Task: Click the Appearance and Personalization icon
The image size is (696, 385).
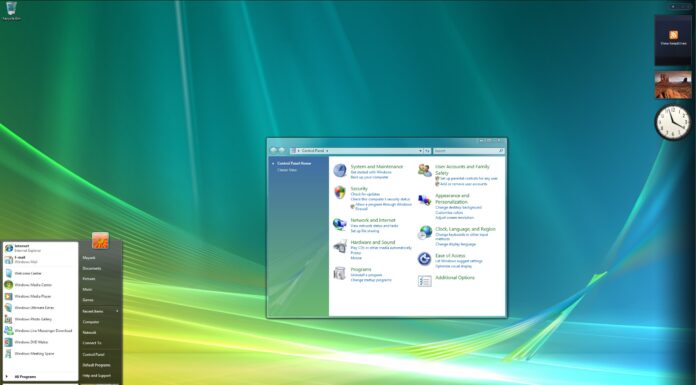Action: click(x=425, y=200)
